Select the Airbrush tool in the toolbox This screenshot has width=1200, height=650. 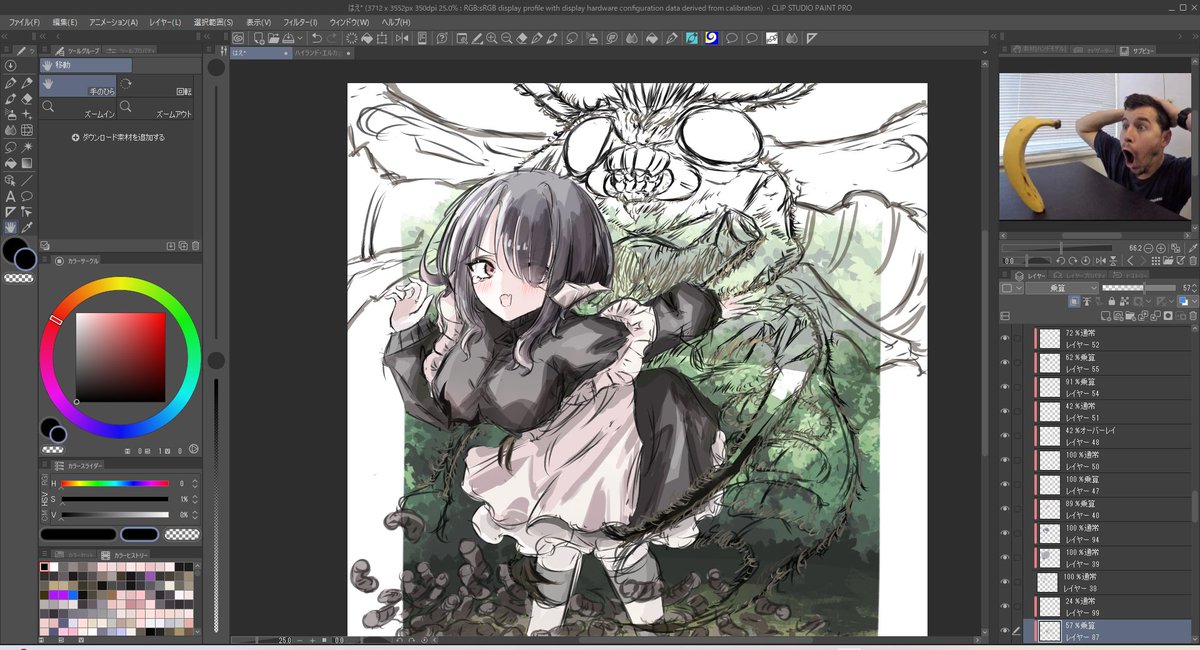(10, 114)
